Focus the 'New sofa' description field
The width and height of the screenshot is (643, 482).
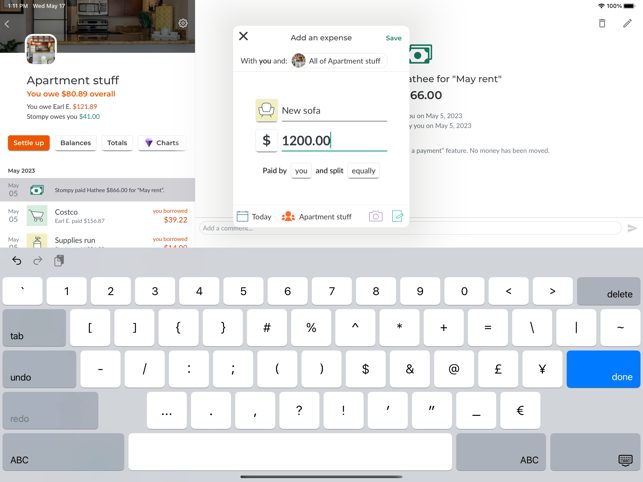334,111
